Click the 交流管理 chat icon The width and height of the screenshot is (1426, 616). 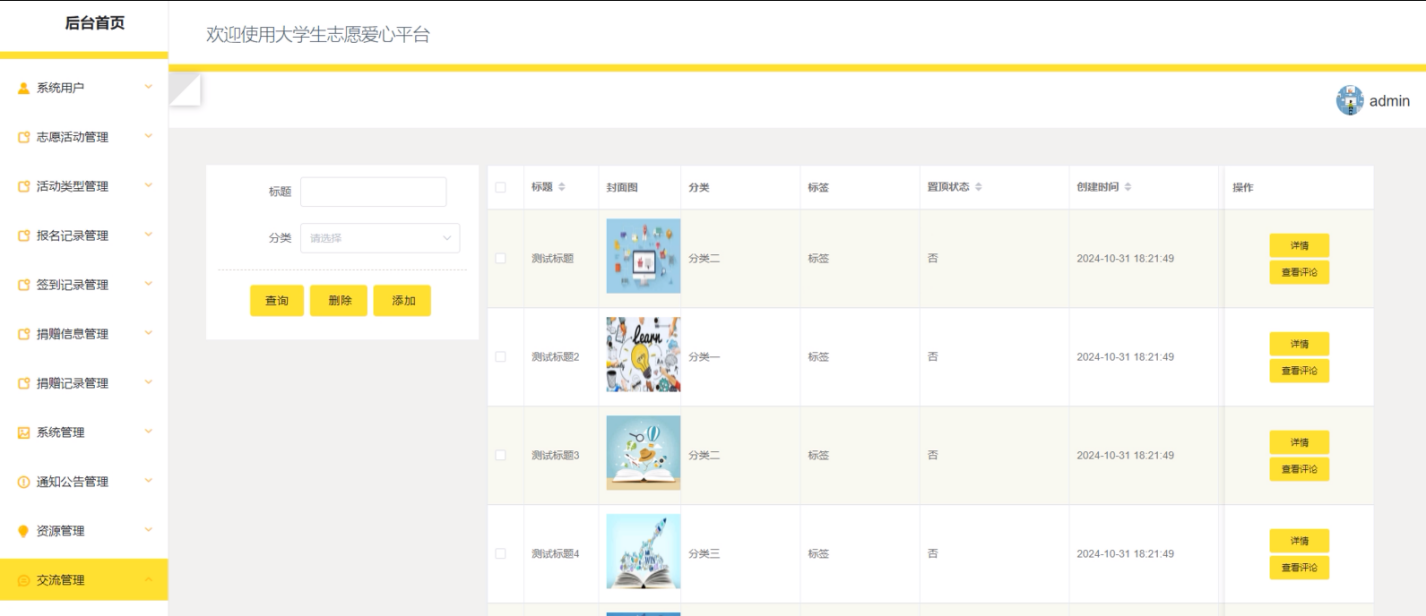[x=24, y=580]
